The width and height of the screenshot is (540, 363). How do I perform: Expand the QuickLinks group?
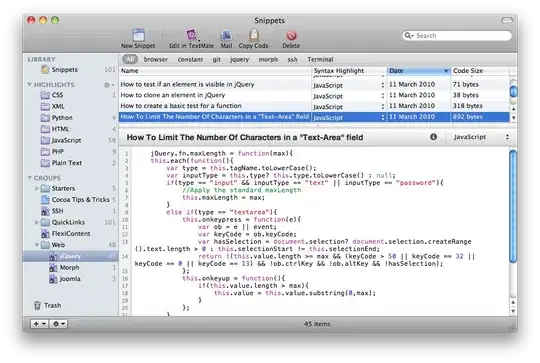(37, 222)
